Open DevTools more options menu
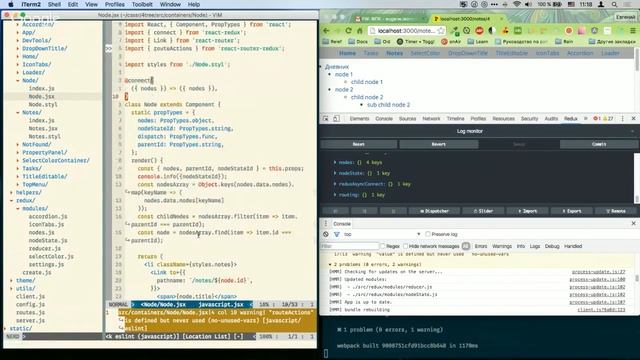The image size is (640, 360). click(622, 118)
